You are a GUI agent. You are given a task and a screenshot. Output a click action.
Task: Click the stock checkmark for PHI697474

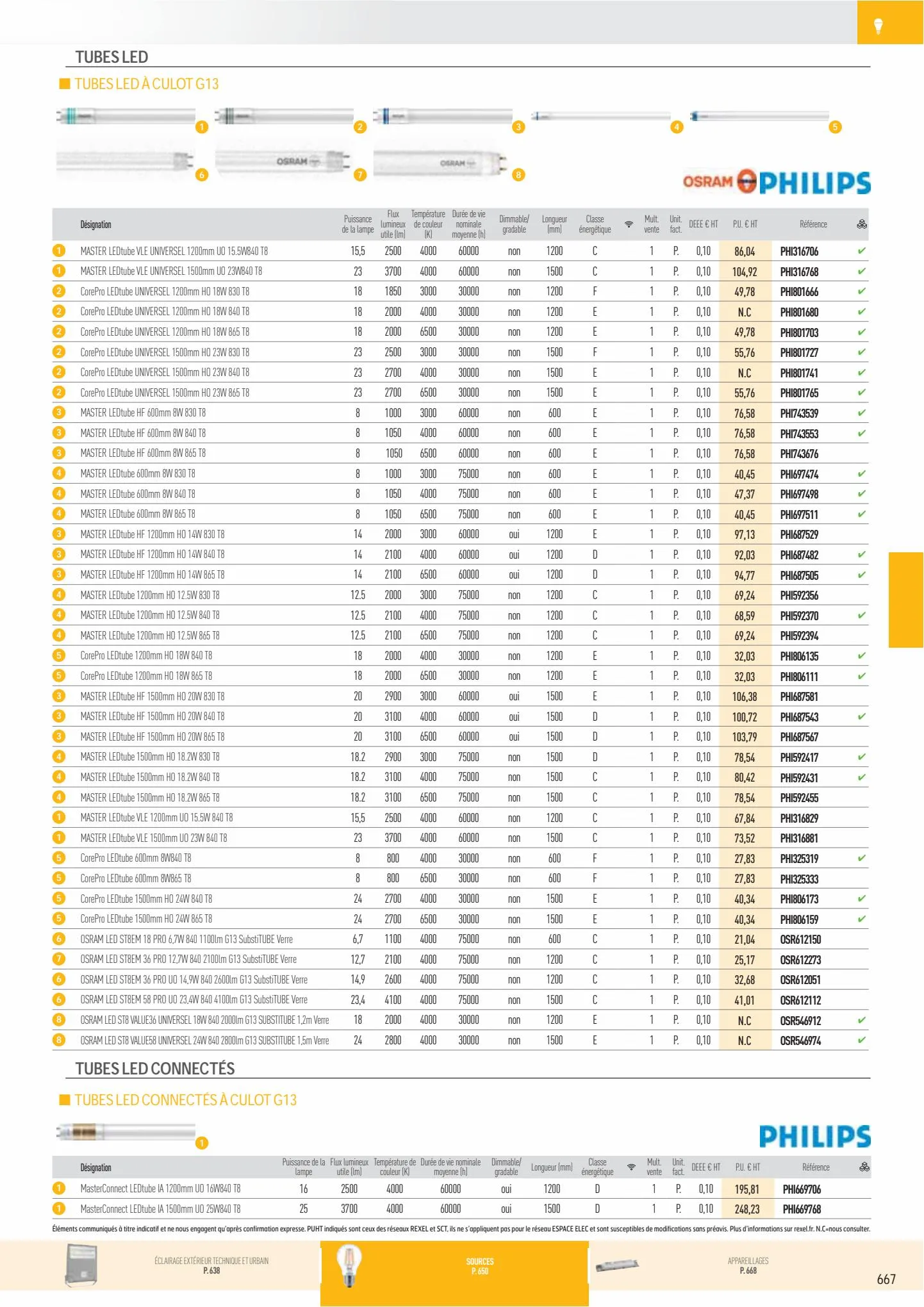[862, 473]
